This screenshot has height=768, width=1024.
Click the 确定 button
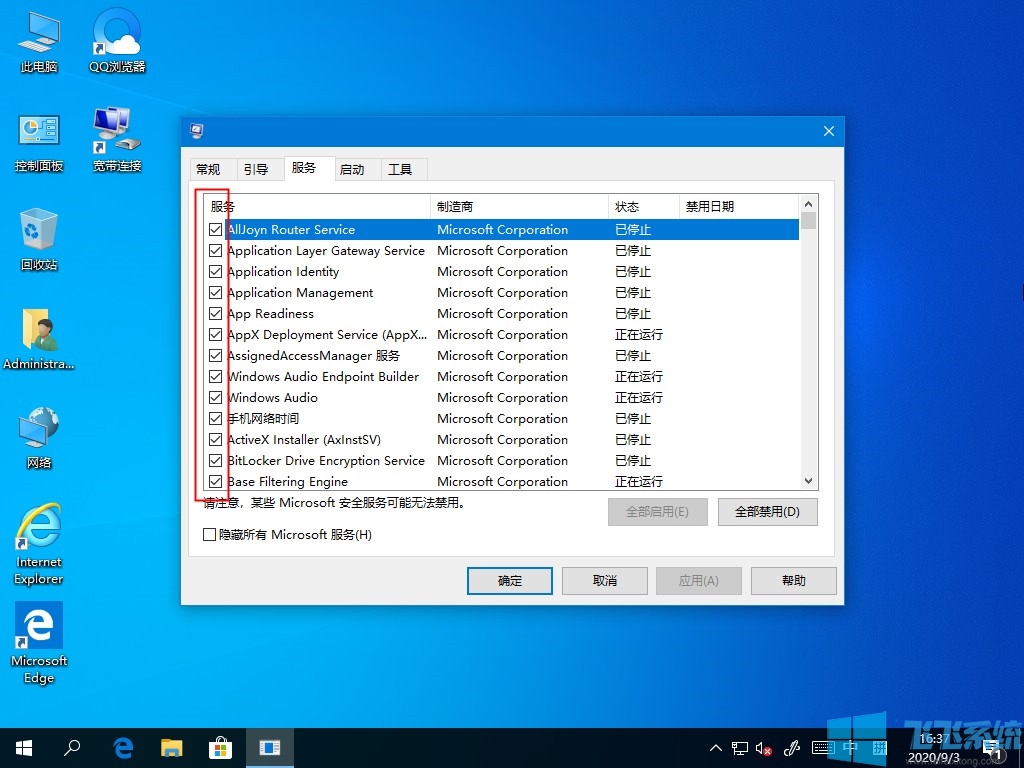click(509, 580)
